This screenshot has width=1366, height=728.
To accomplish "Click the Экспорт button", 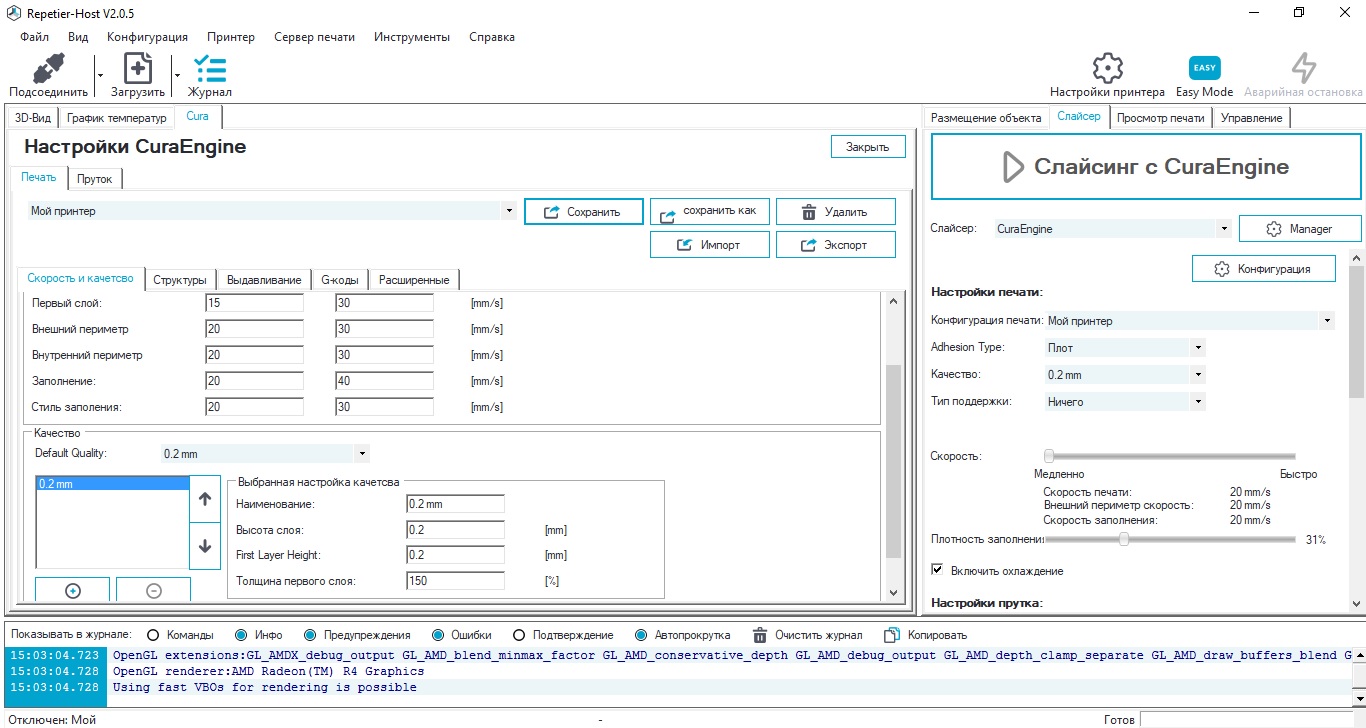I will [835, 244].
